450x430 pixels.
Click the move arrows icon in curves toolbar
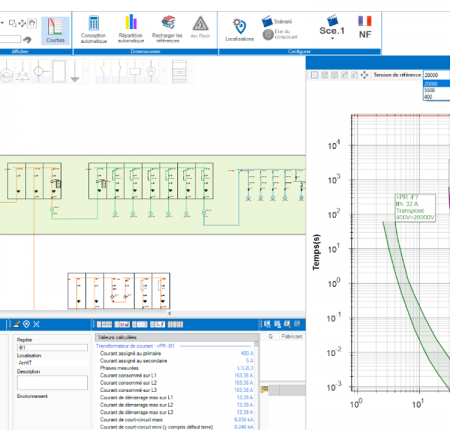[x=365, y=75]
